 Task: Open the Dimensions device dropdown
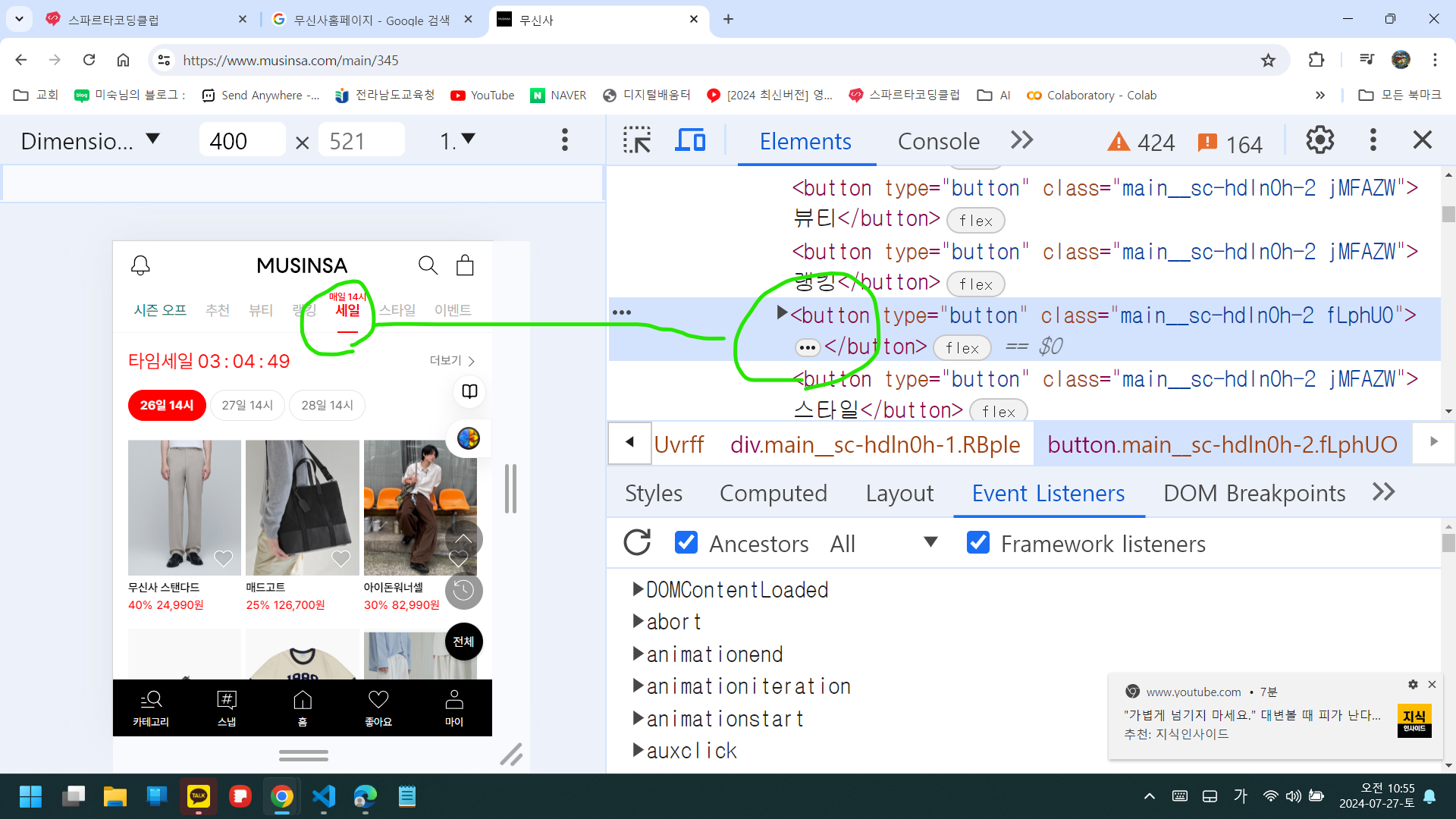pyautogui.click(x=90, y=141)
